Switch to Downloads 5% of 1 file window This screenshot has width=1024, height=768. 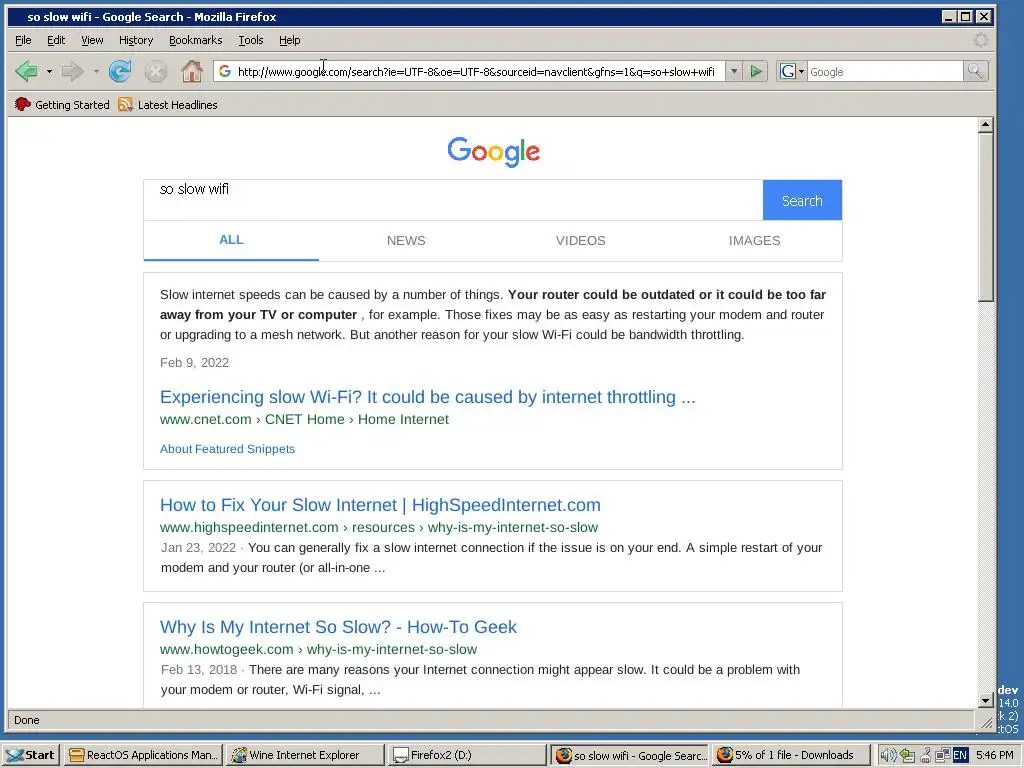791,755
